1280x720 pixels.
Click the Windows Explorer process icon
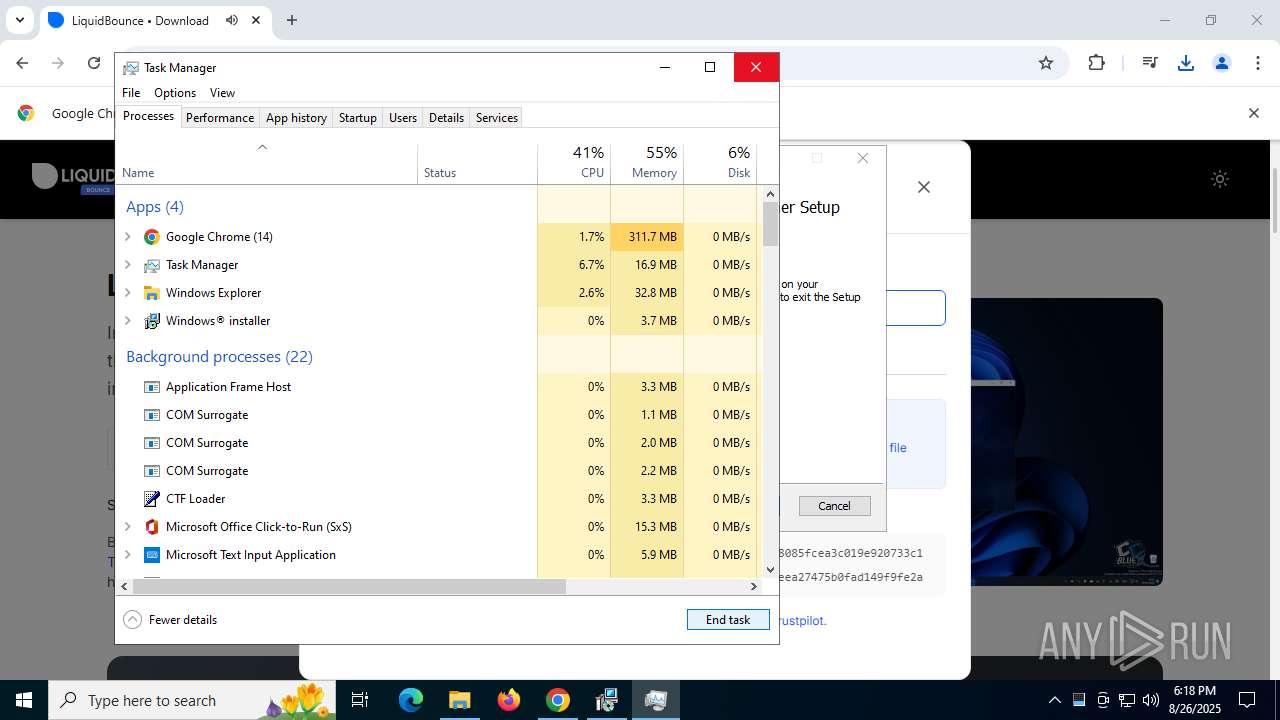click(152, 293)
